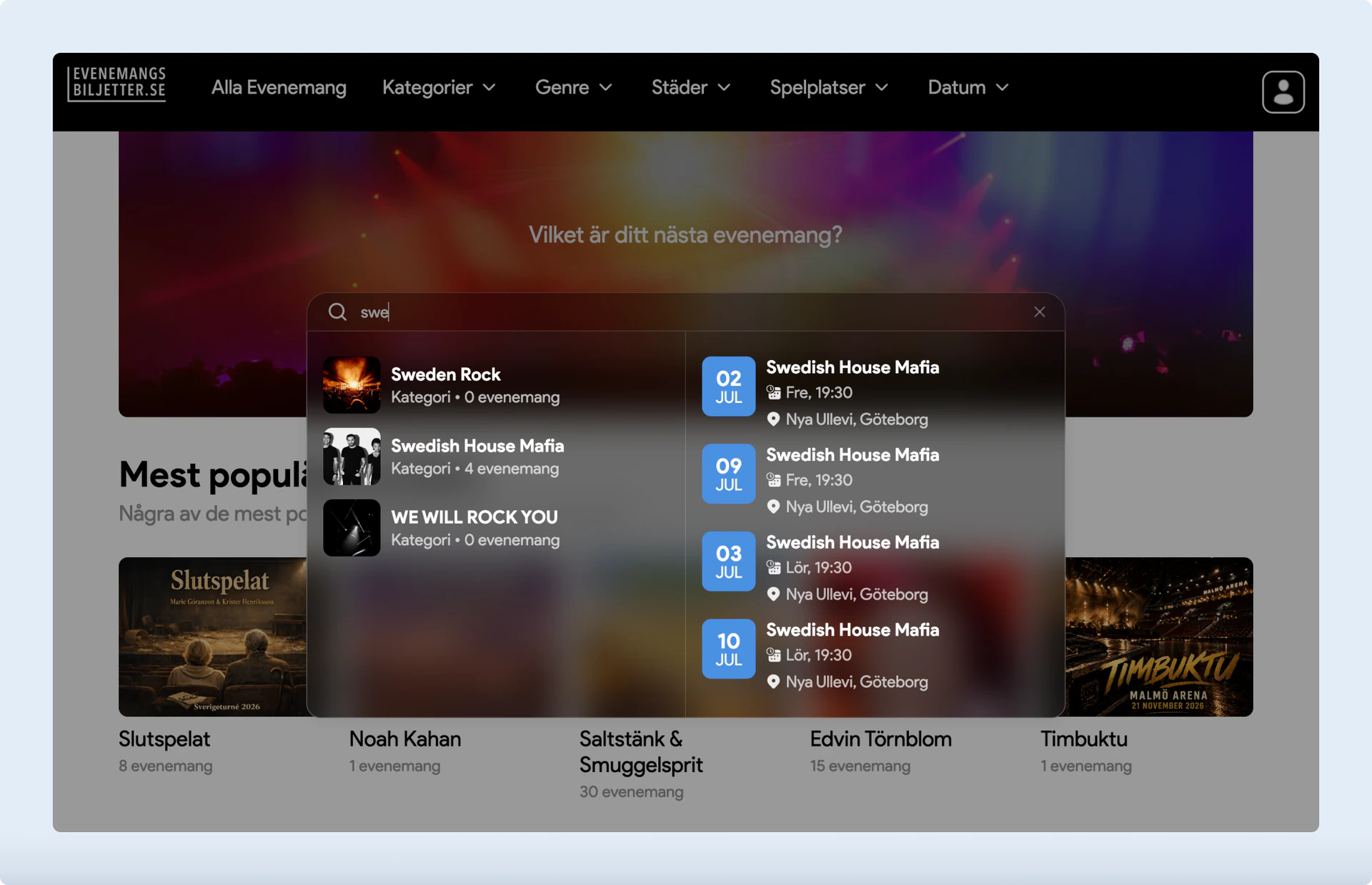The height and width of the screenshot is (885, 1372).
Task: Click the Sweden Rock thumbnail image
Action: (352, 385)
